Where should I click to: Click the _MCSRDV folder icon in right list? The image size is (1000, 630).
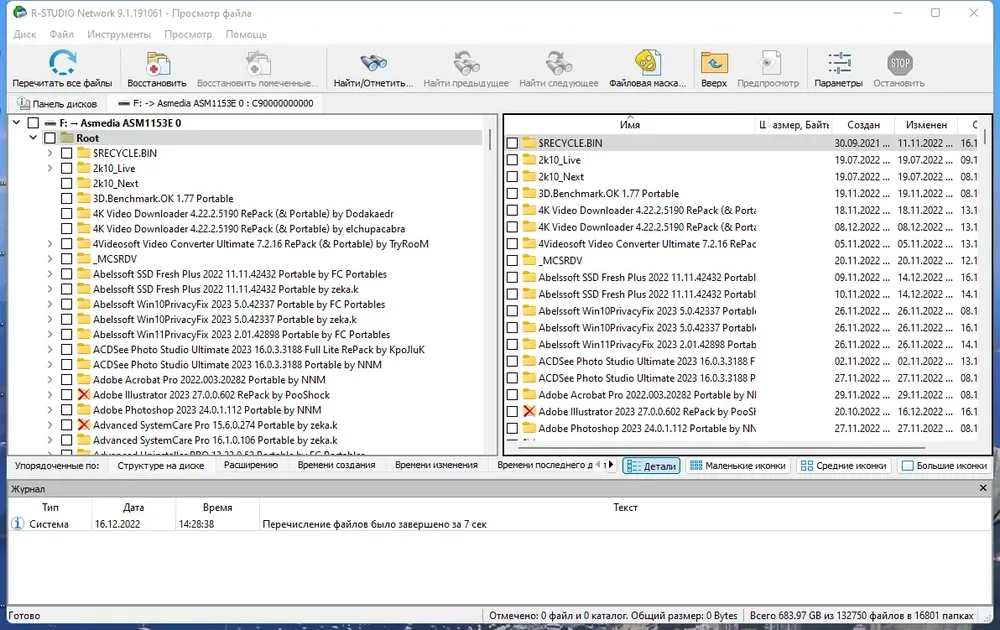[x=529, y=260]
